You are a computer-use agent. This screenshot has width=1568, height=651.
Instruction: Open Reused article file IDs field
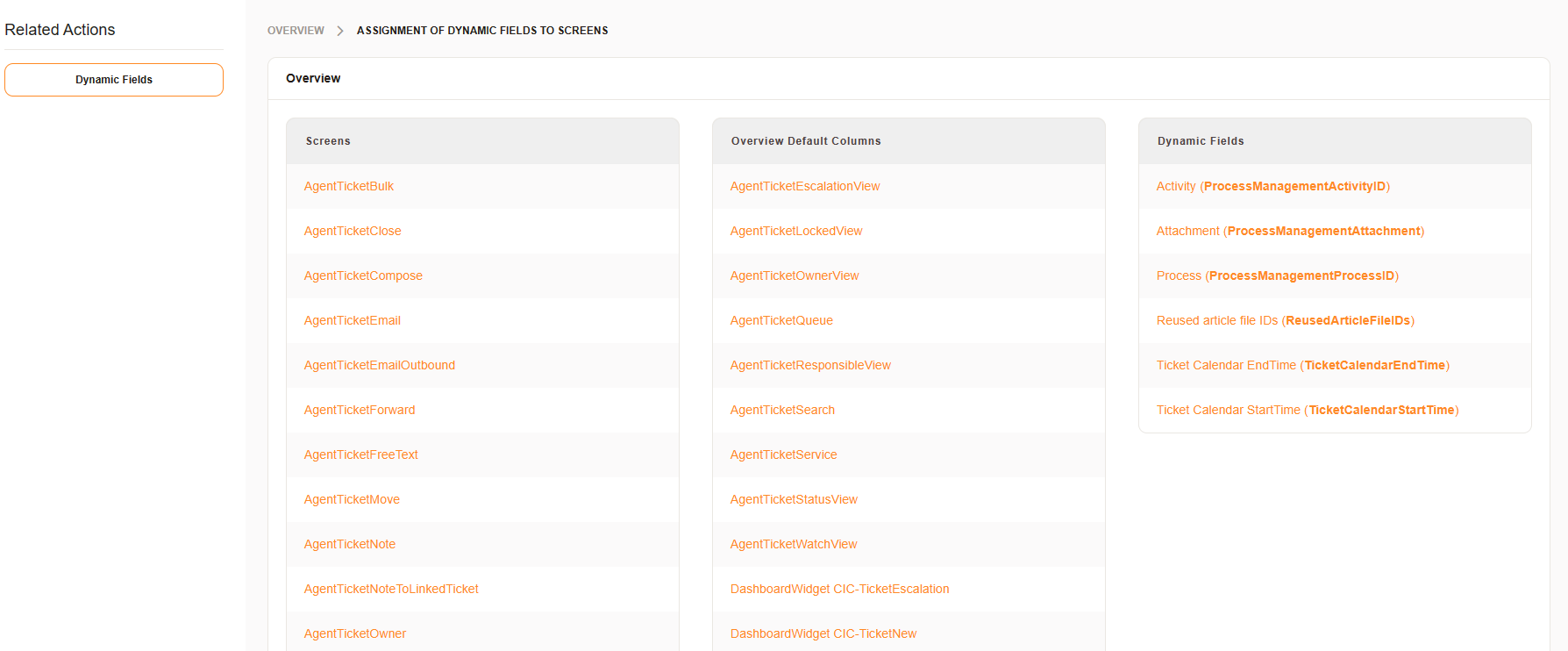pyautogui.click(x=1285, y=320)
